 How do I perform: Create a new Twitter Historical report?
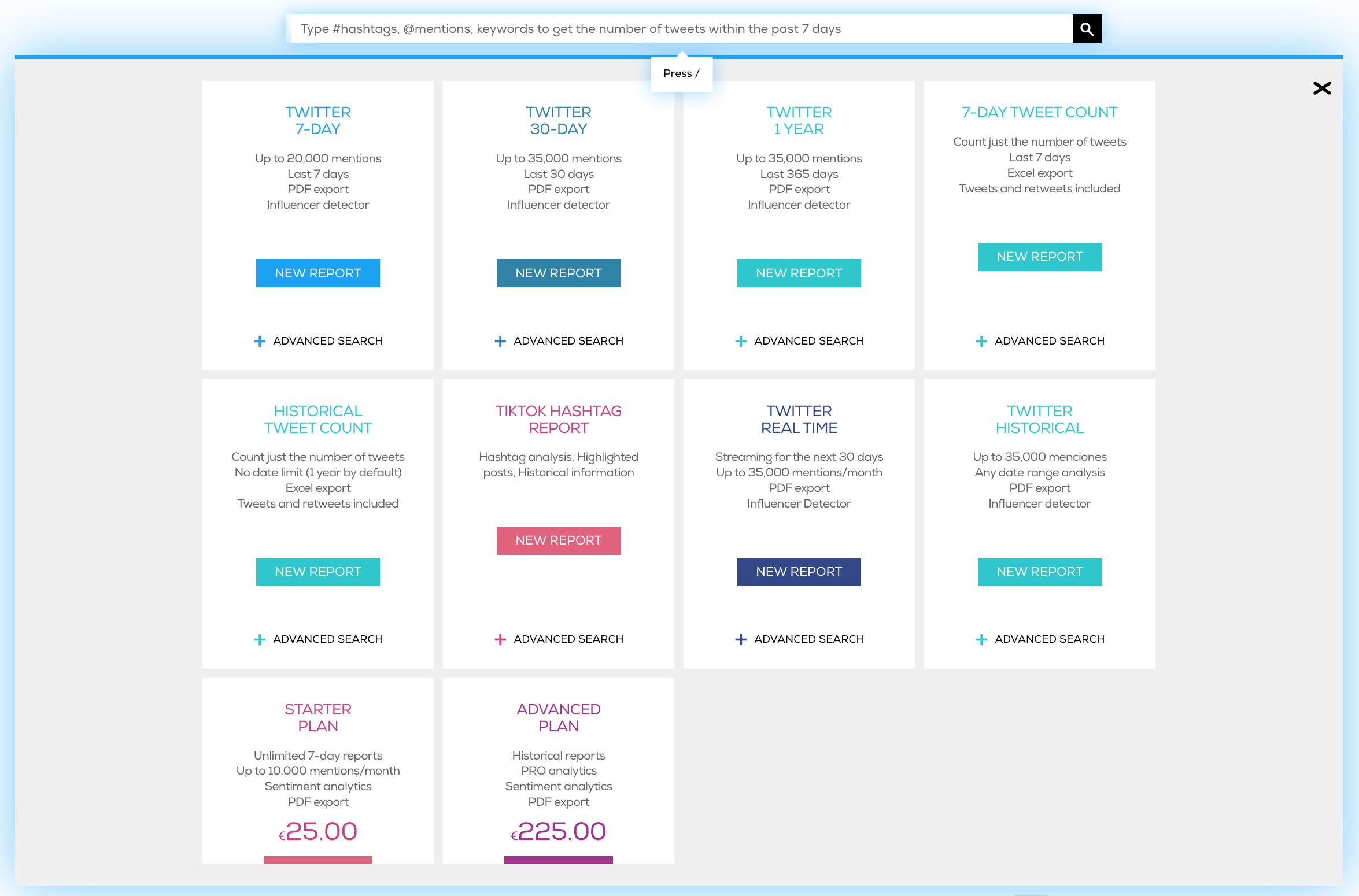point(1040,572)
